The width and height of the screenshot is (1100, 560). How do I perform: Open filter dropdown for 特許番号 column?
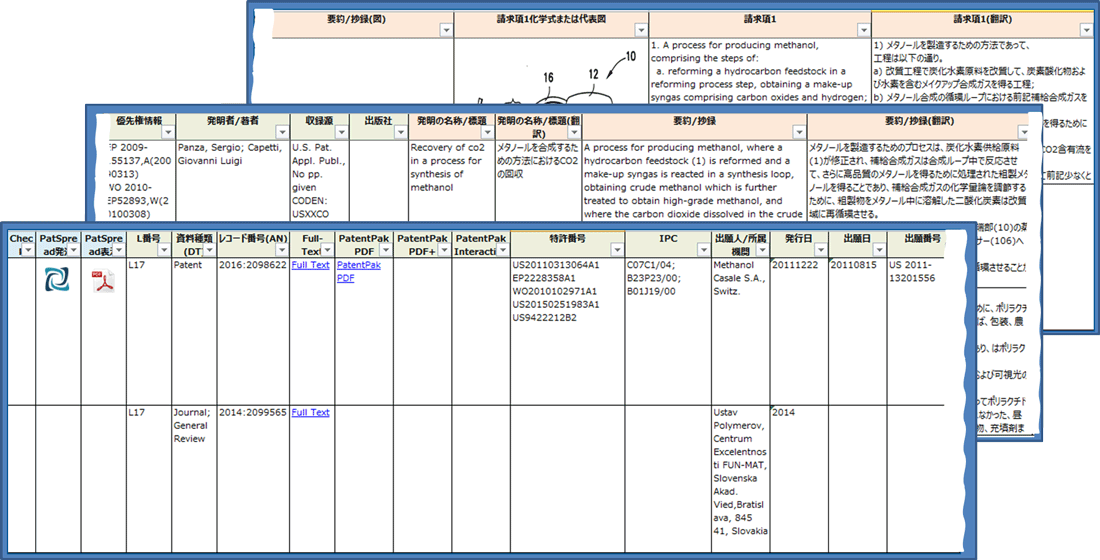tap(617, 251)
